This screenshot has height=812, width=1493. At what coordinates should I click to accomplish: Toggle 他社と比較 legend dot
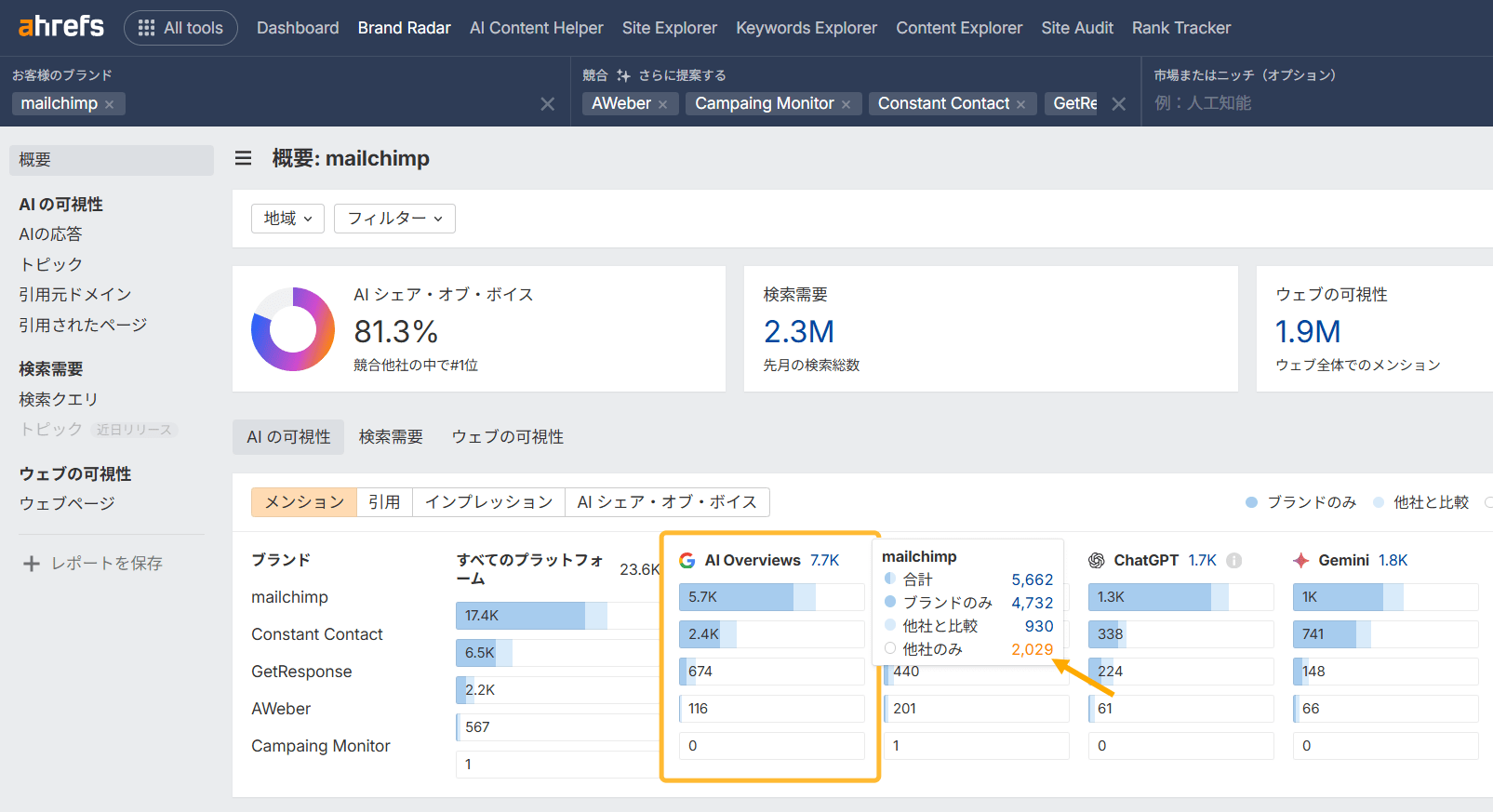point(1379,502)
